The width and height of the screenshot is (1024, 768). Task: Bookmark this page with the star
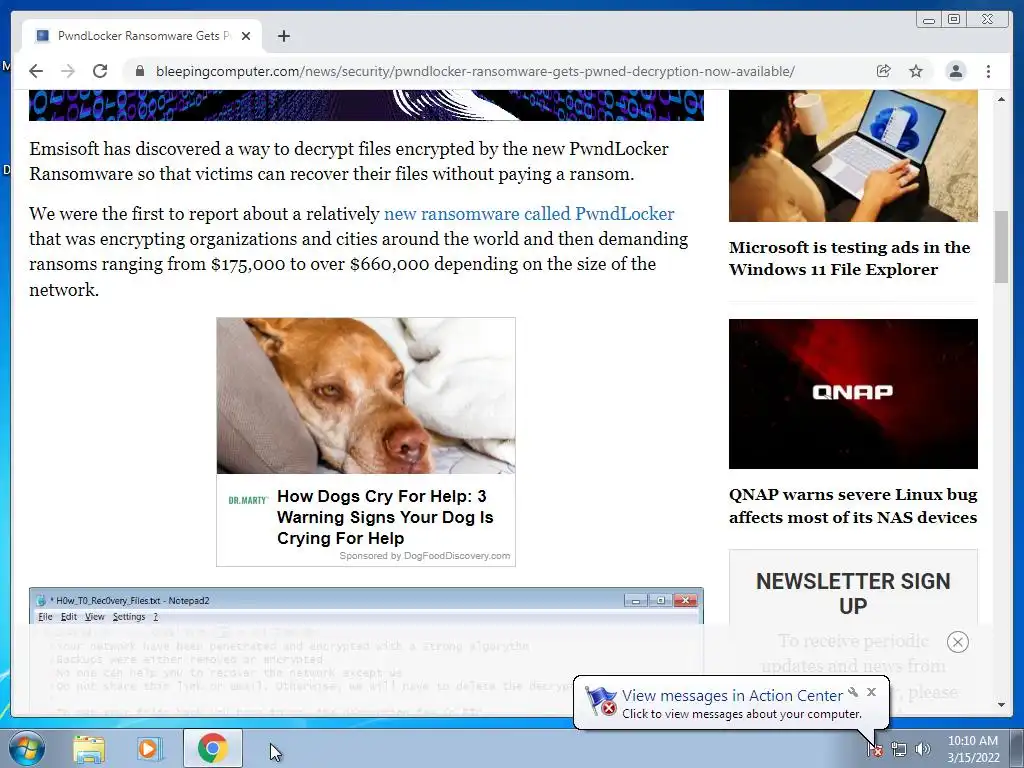(916, 71)
